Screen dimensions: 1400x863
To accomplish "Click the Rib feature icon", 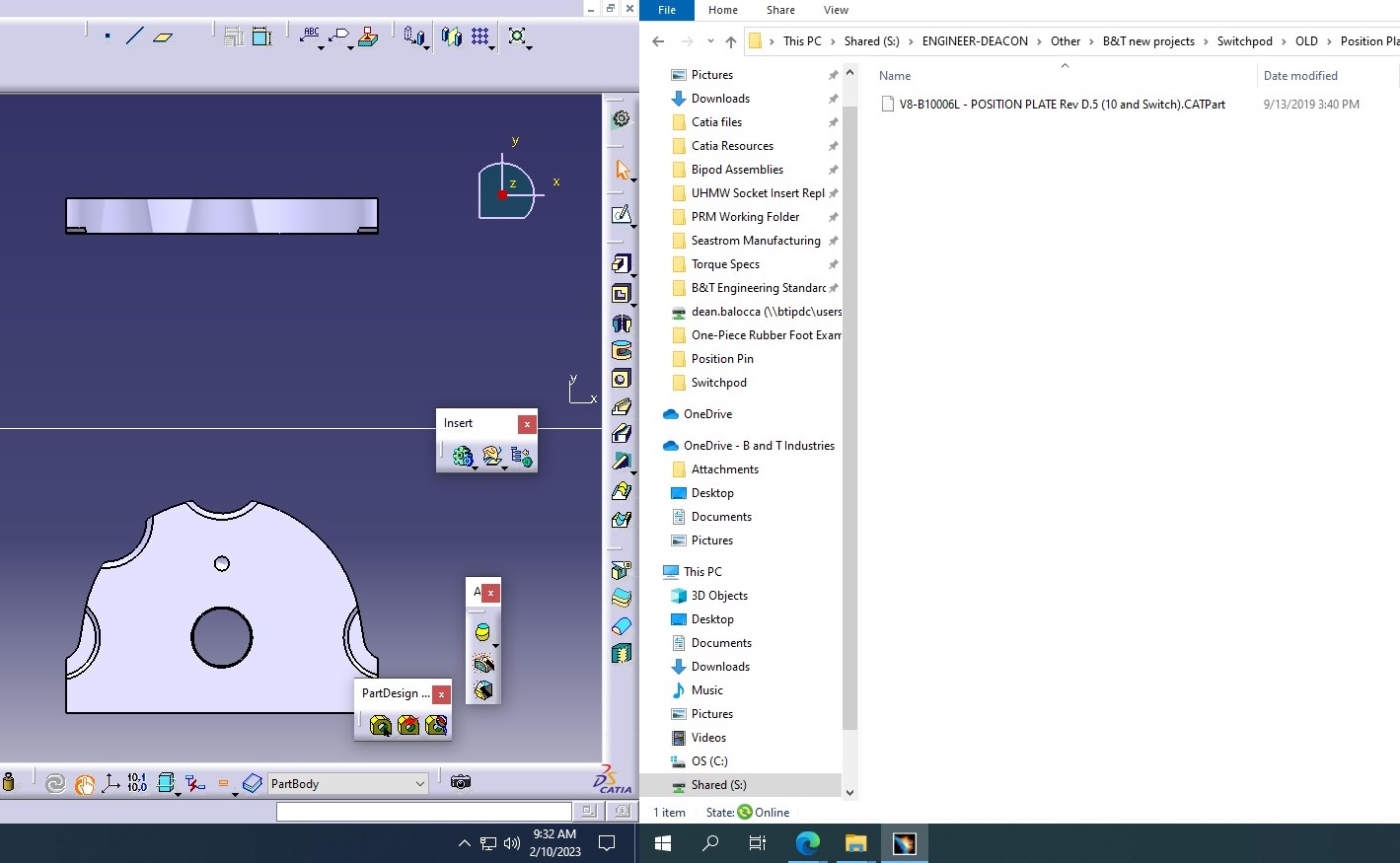I will pos(621,406).
